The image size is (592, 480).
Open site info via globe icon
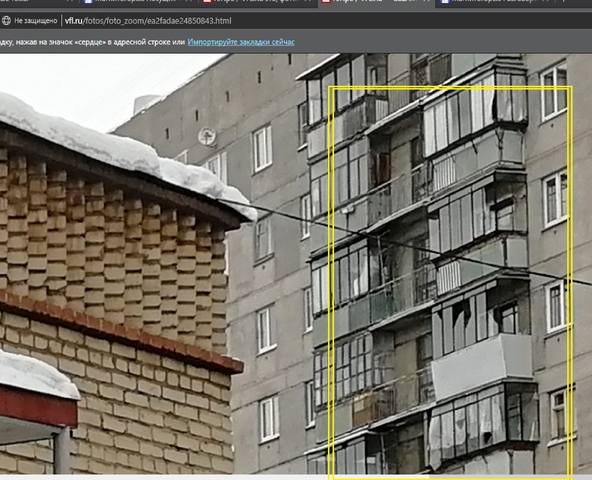point(6,21)
